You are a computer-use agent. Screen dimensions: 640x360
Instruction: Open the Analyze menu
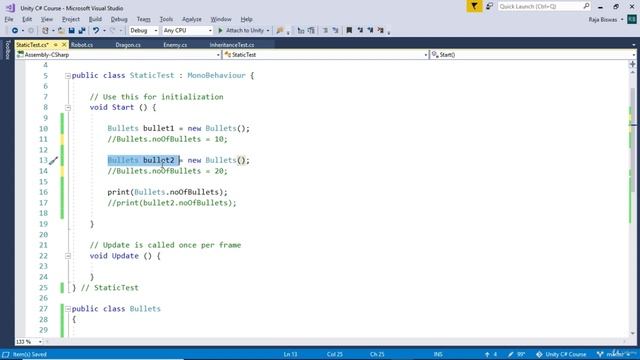point(191,19)
